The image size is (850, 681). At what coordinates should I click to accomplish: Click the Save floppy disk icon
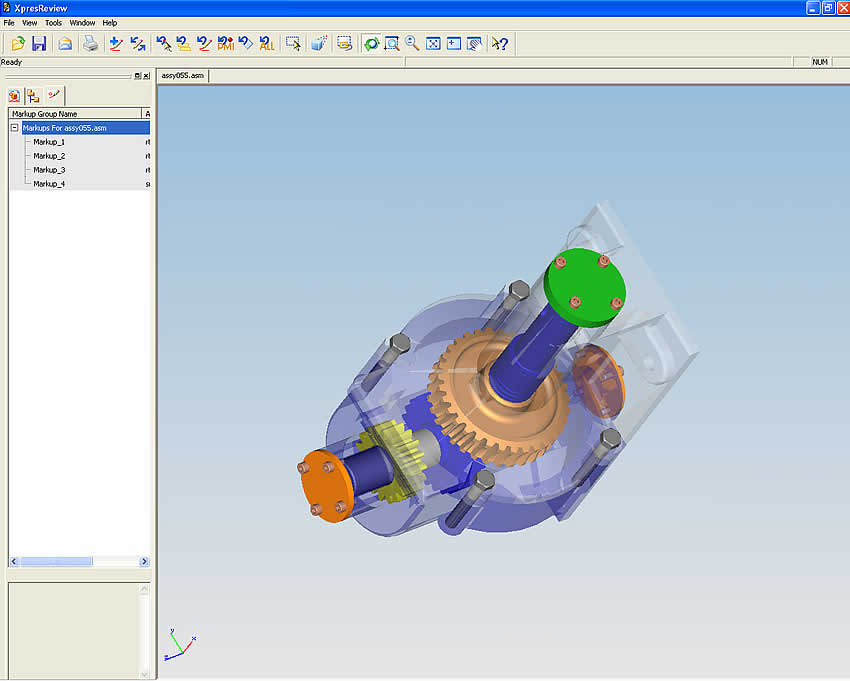39,43
